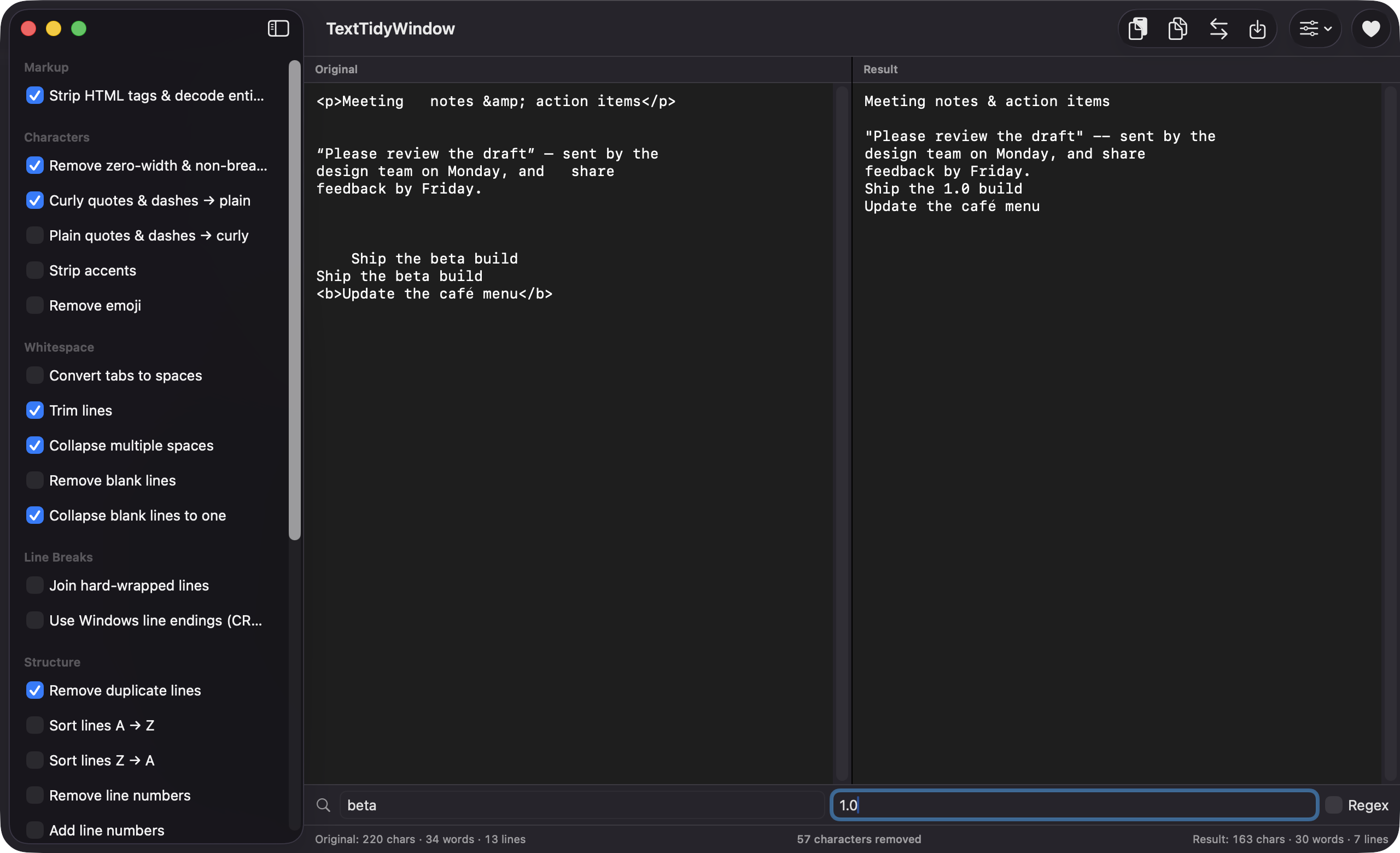Viewport: 1400px width, 853px height.
Task: Click the TextTidyWindow title text
Action: coord(390,28)
